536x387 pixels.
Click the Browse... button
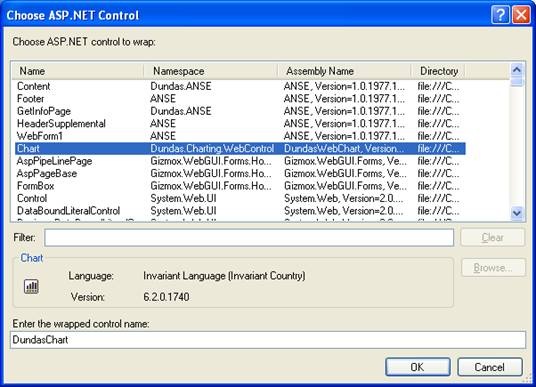493,267
